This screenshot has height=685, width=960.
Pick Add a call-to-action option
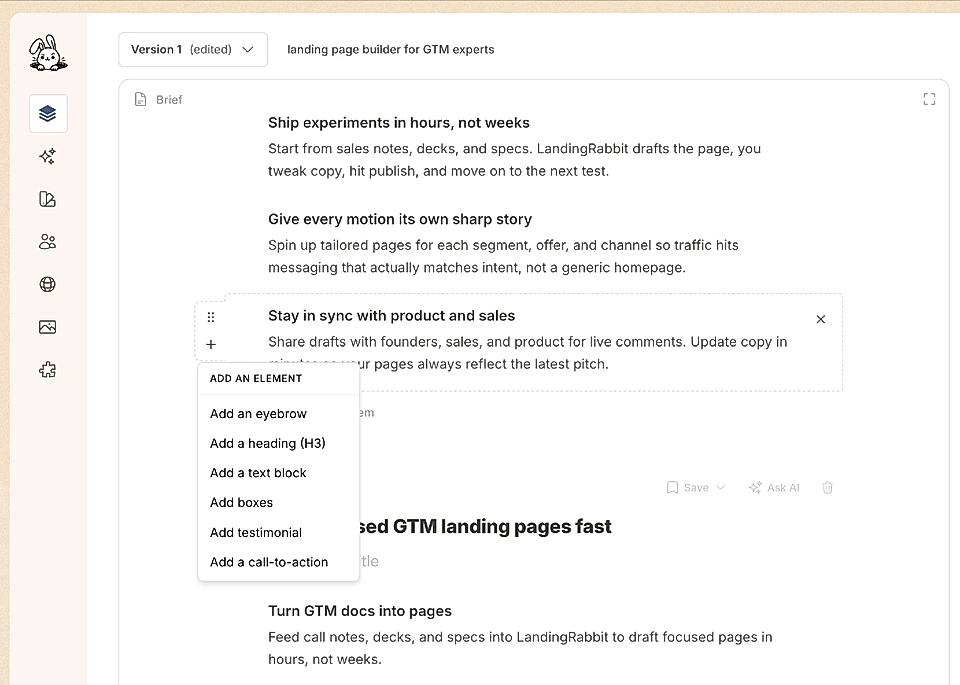[268, 562]
